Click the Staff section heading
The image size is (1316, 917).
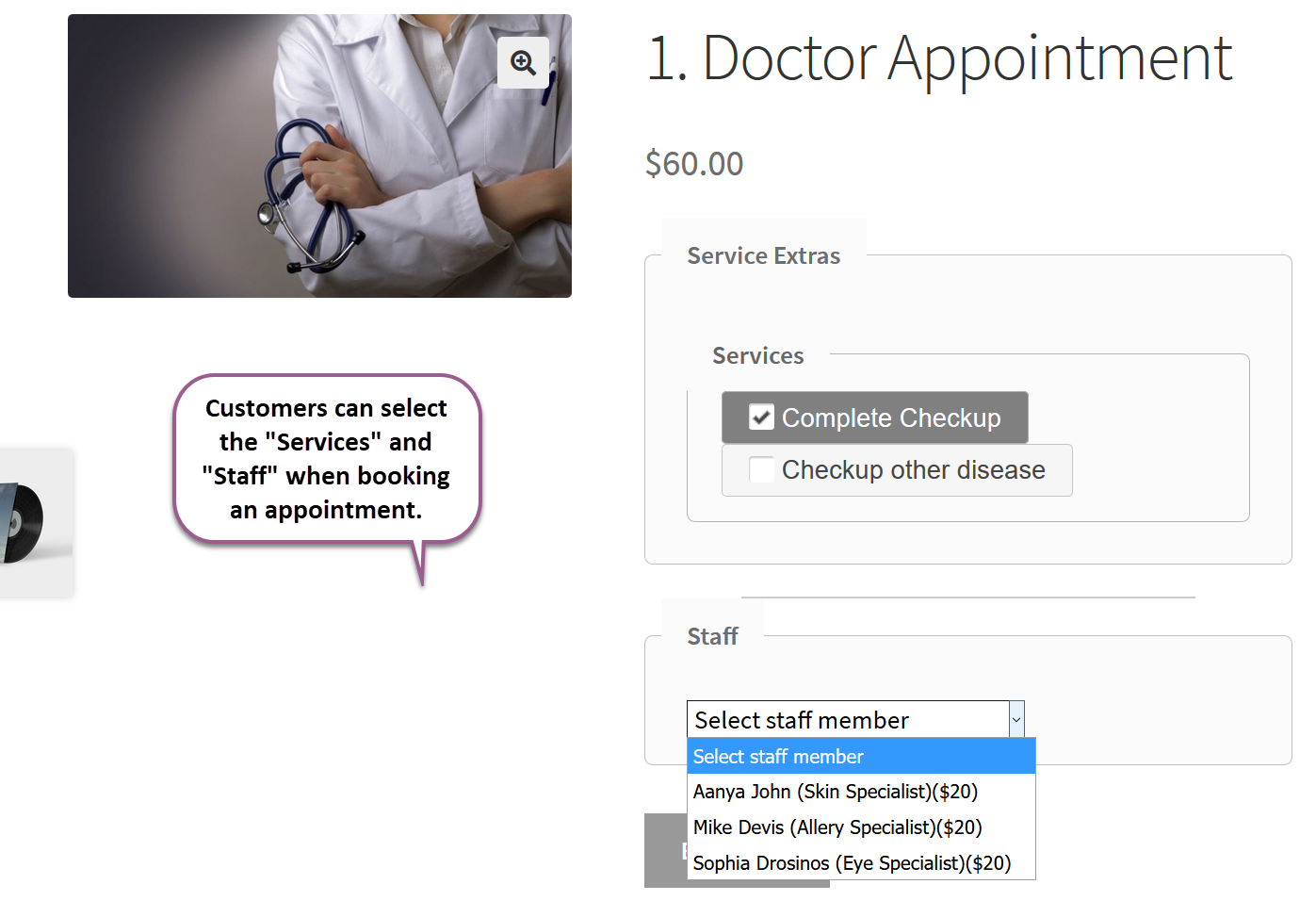pos(713,636)
